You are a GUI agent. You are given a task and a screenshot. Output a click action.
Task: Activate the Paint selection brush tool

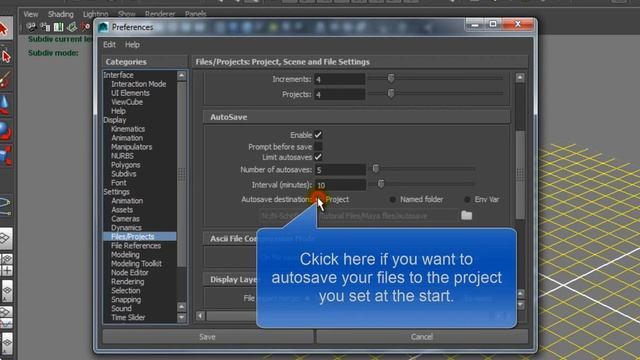(x=5, y=80)
